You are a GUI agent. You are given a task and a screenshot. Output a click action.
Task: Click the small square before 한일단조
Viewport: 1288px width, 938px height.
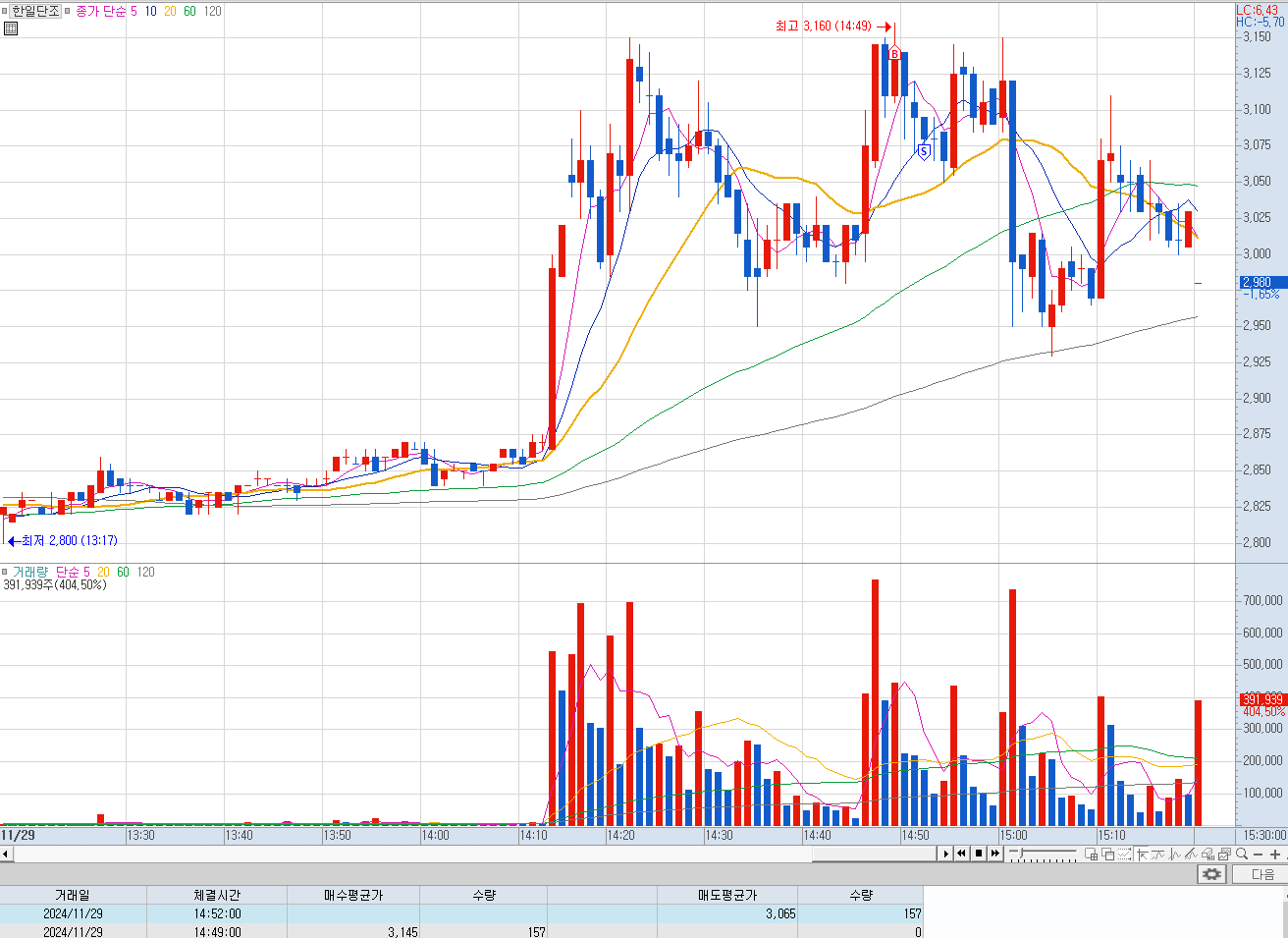point(5,11)
